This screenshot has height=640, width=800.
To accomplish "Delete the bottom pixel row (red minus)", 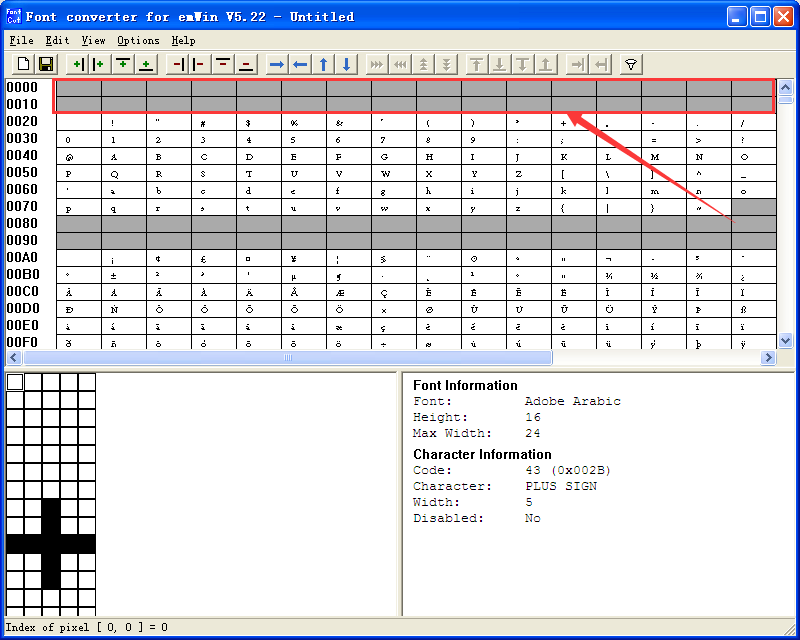I will [x=246, y=64].
